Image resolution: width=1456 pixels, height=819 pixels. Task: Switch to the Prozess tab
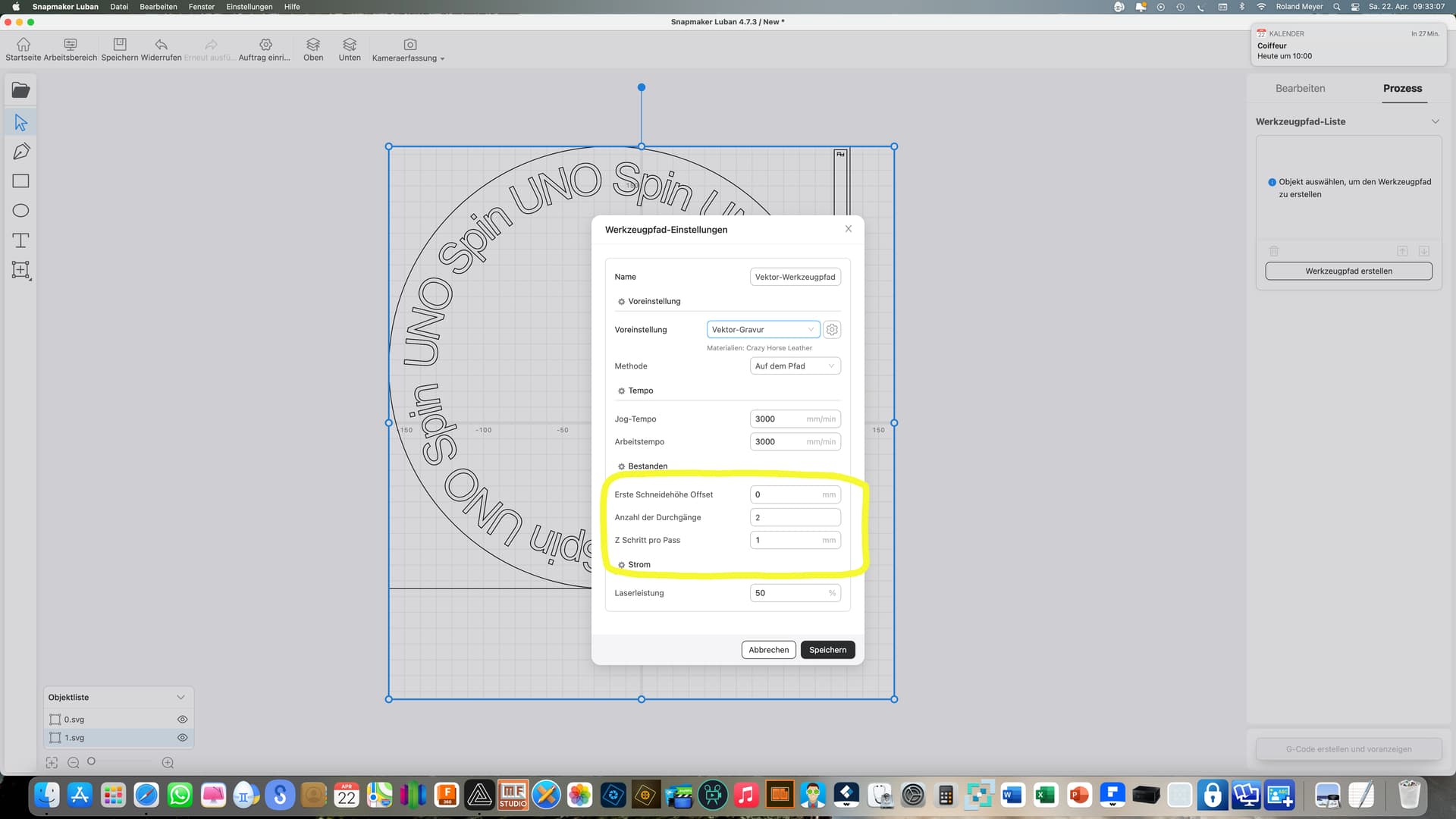1402,89
